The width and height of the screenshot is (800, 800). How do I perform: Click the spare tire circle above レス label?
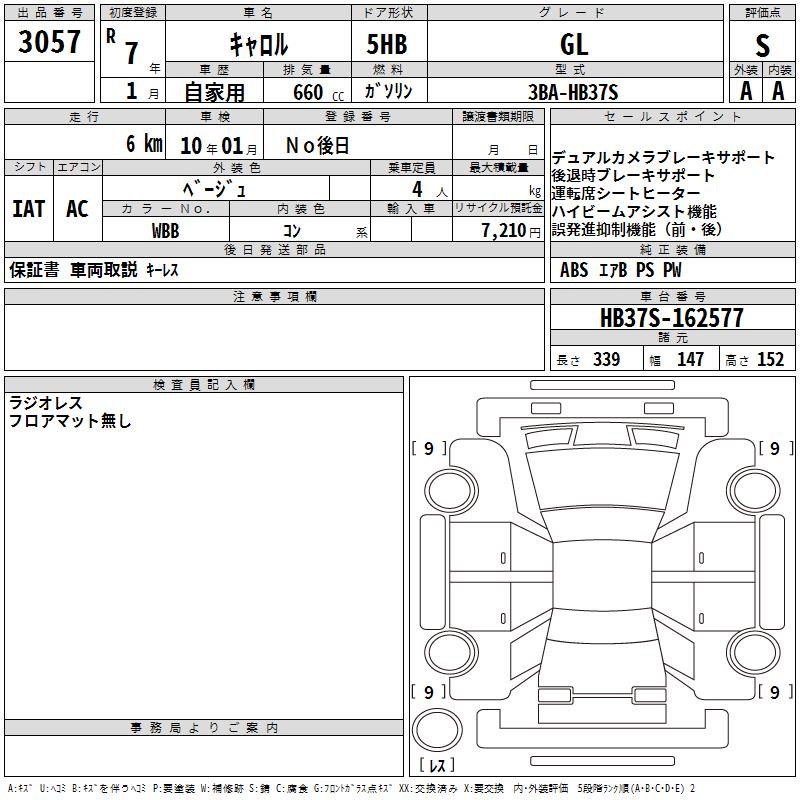437,730
